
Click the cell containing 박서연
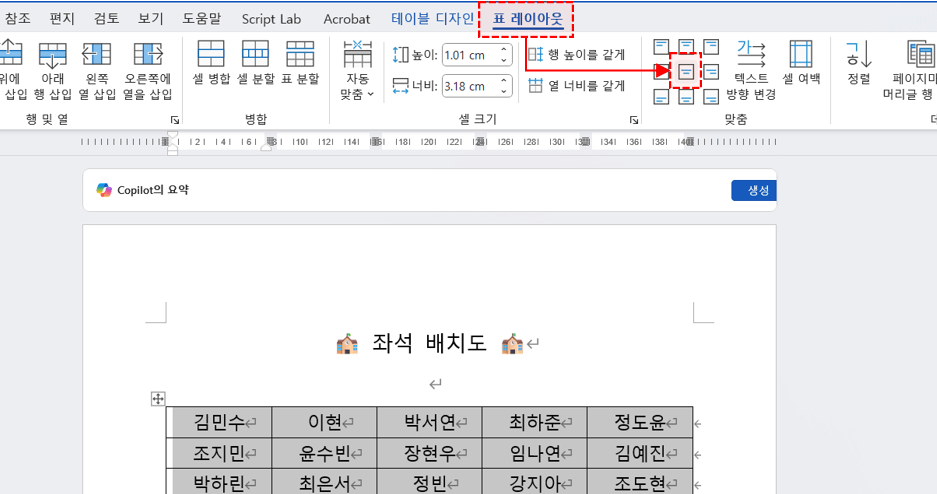pos(430,422)
